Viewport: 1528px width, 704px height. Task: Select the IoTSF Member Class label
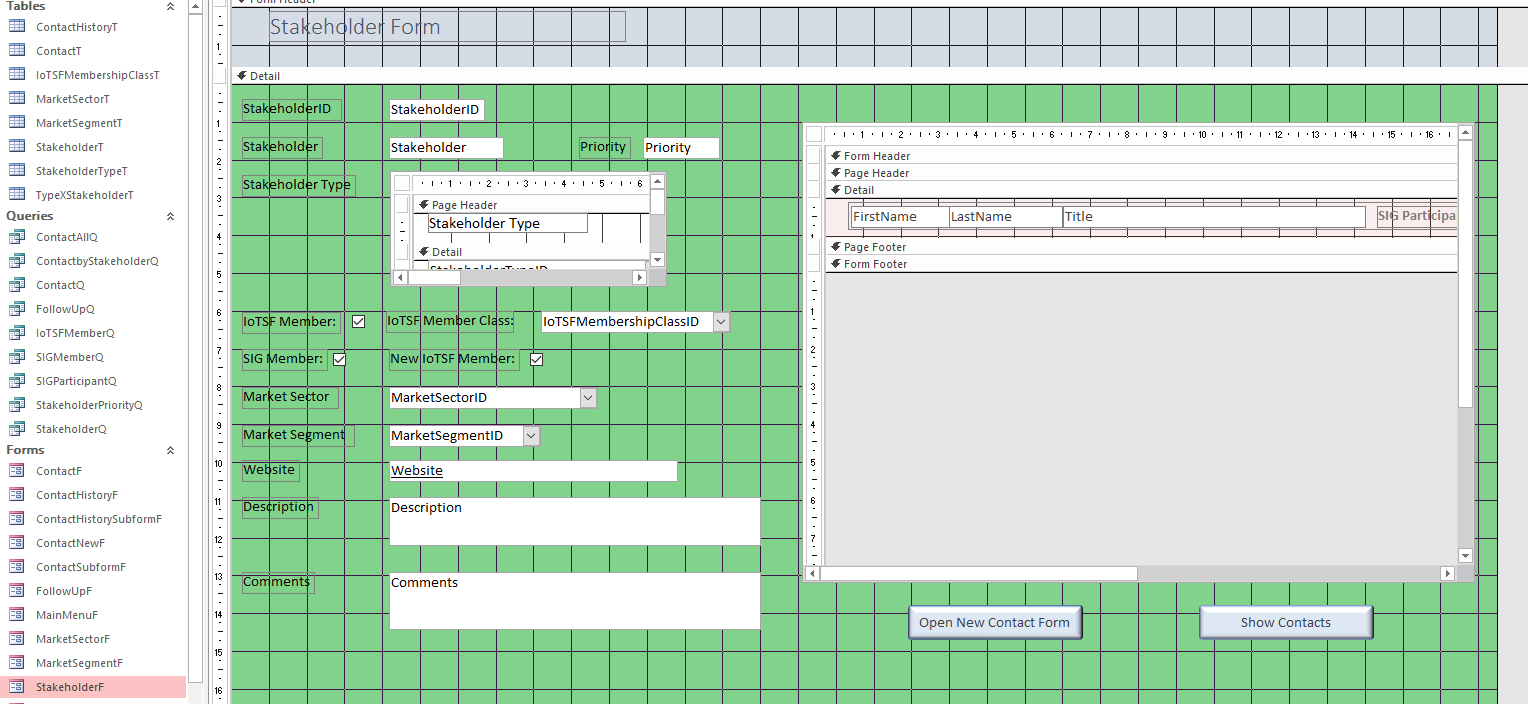point(450,322)
